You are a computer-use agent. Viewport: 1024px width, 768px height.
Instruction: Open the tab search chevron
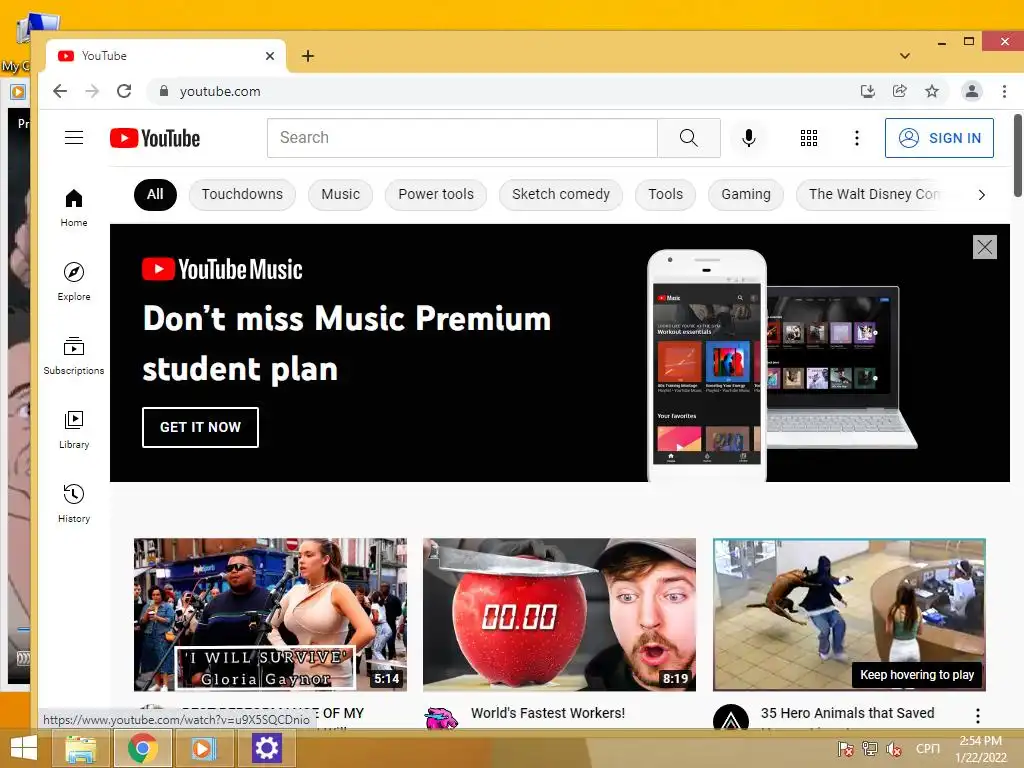point(904,56)
